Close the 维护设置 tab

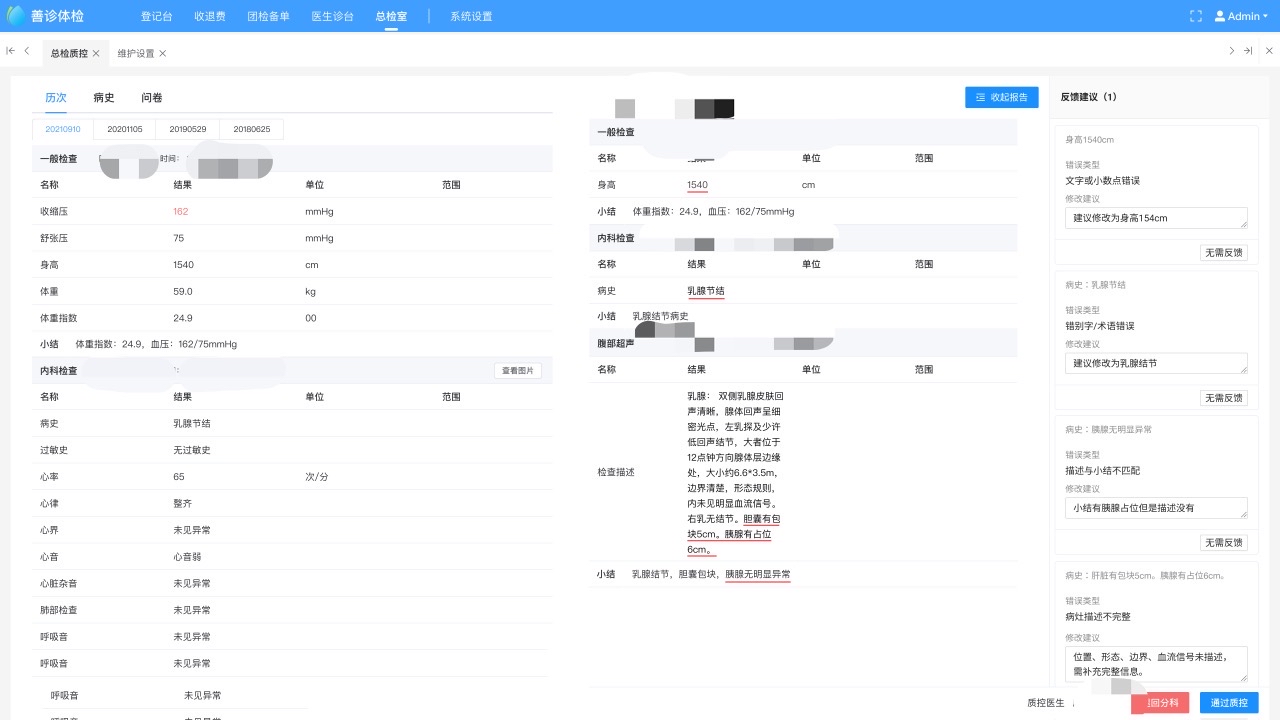point(163,53)
